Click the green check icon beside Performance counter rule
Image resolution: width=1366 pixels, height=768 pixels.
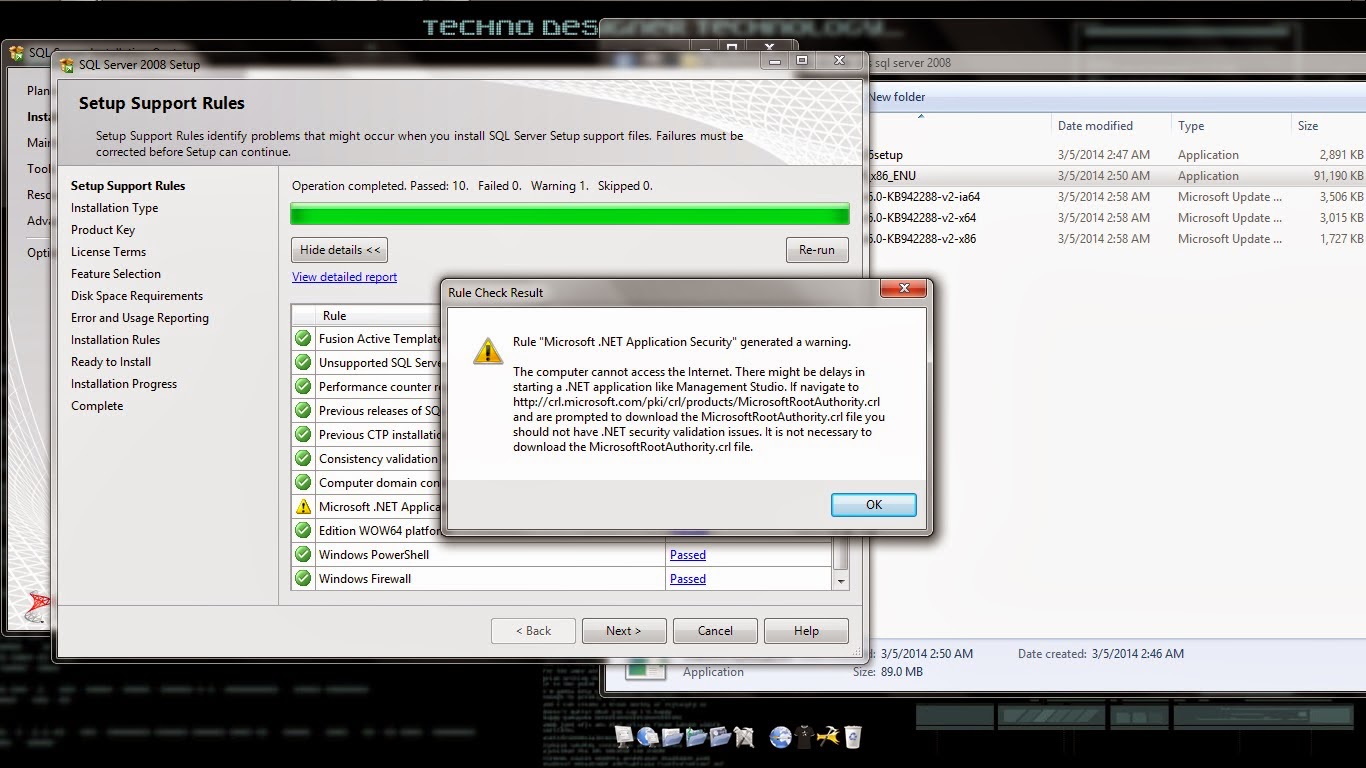[303, 386]
